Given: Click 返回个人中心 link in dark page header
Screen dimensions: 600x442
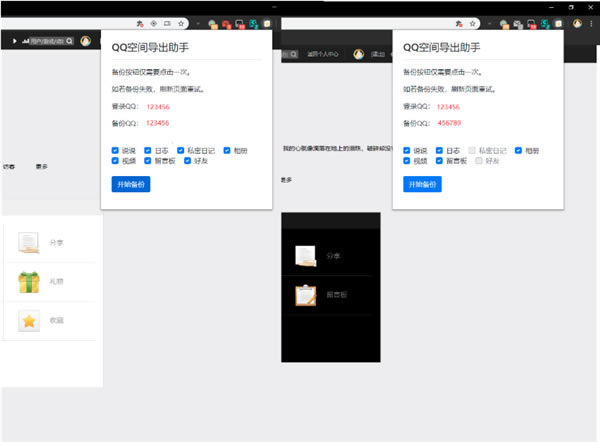Looking at the screenshot, I should click(x=323, y=54).
